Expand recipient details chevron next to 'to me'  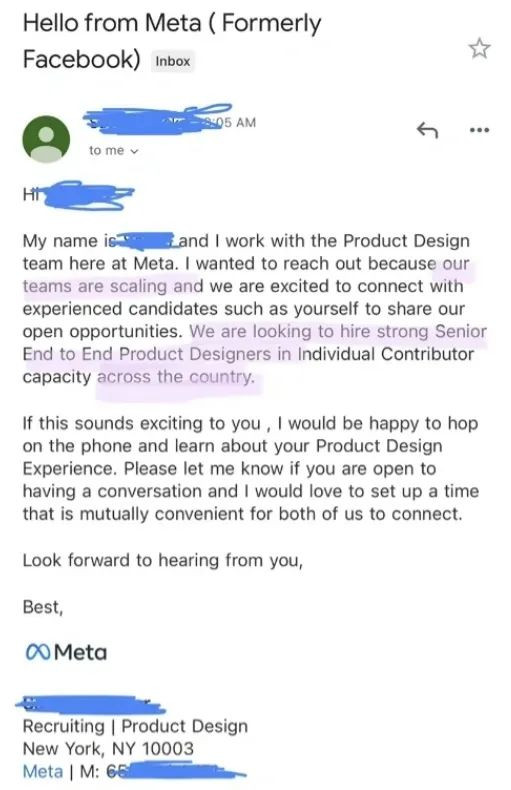pyautogui.click(x=134, y=151)
